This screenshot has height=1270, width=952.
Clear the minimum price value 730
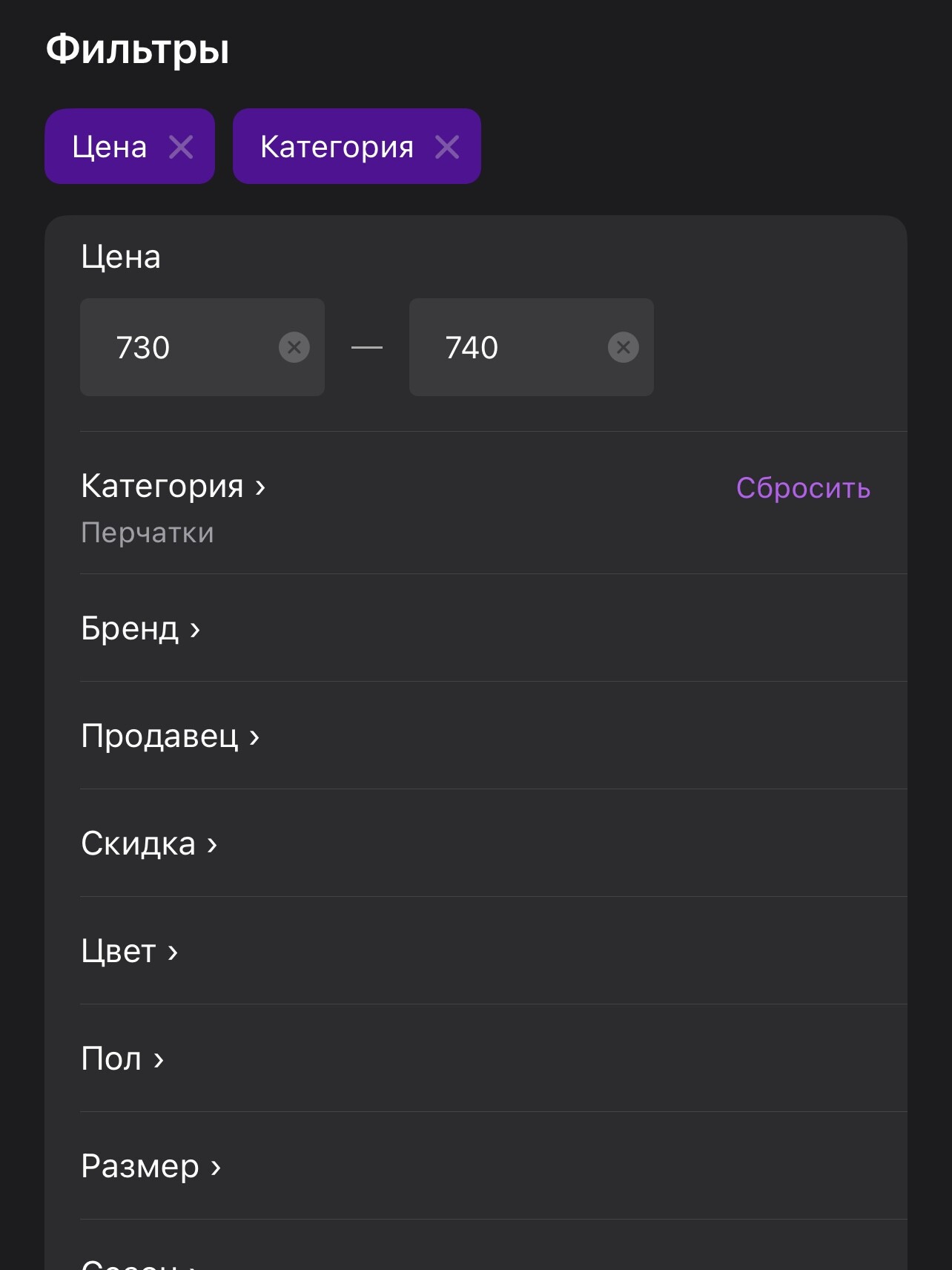[294, 347]
